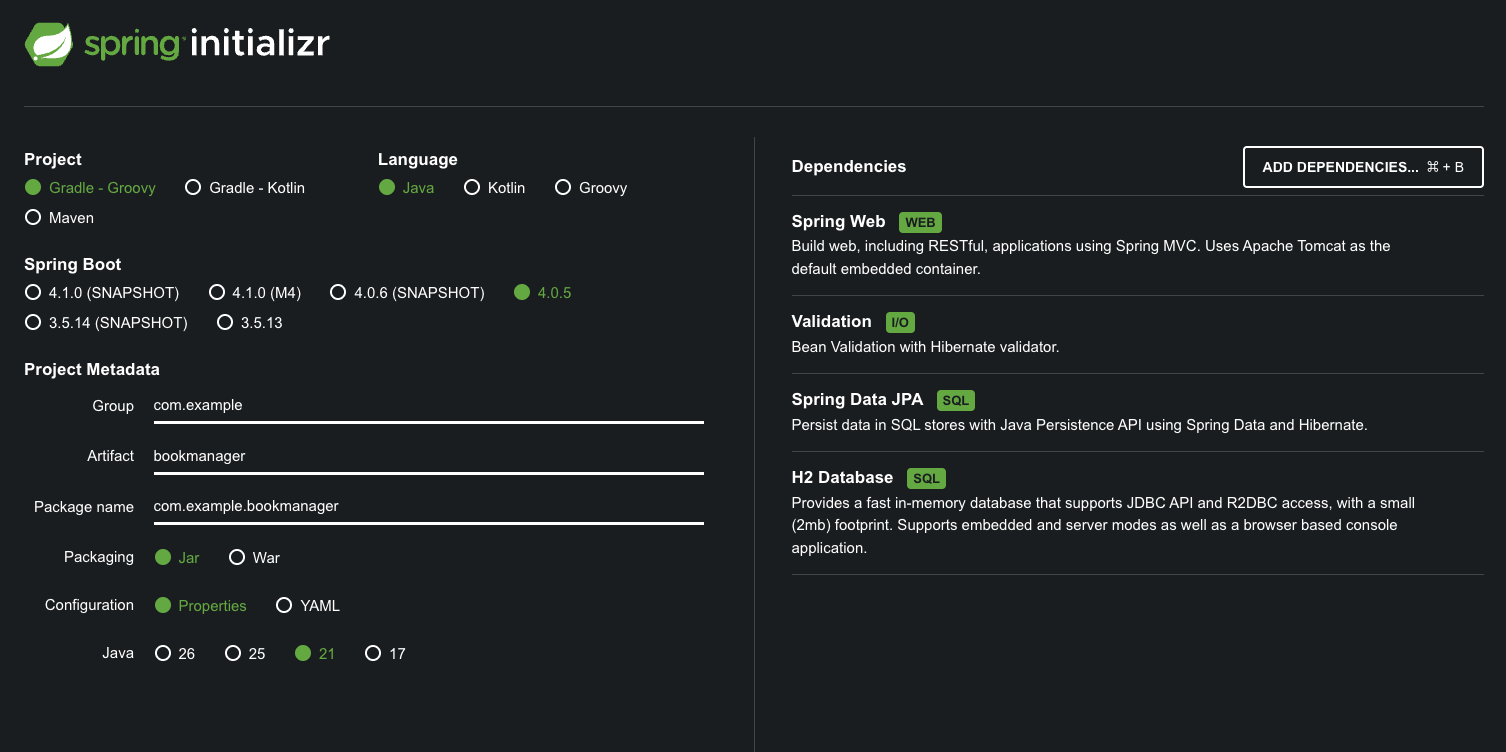Screen dimensions: 1506x752
Task: Select Spring Boot 4.1.0 (SNAPSHOT)
Action: (x=102, y=293)
